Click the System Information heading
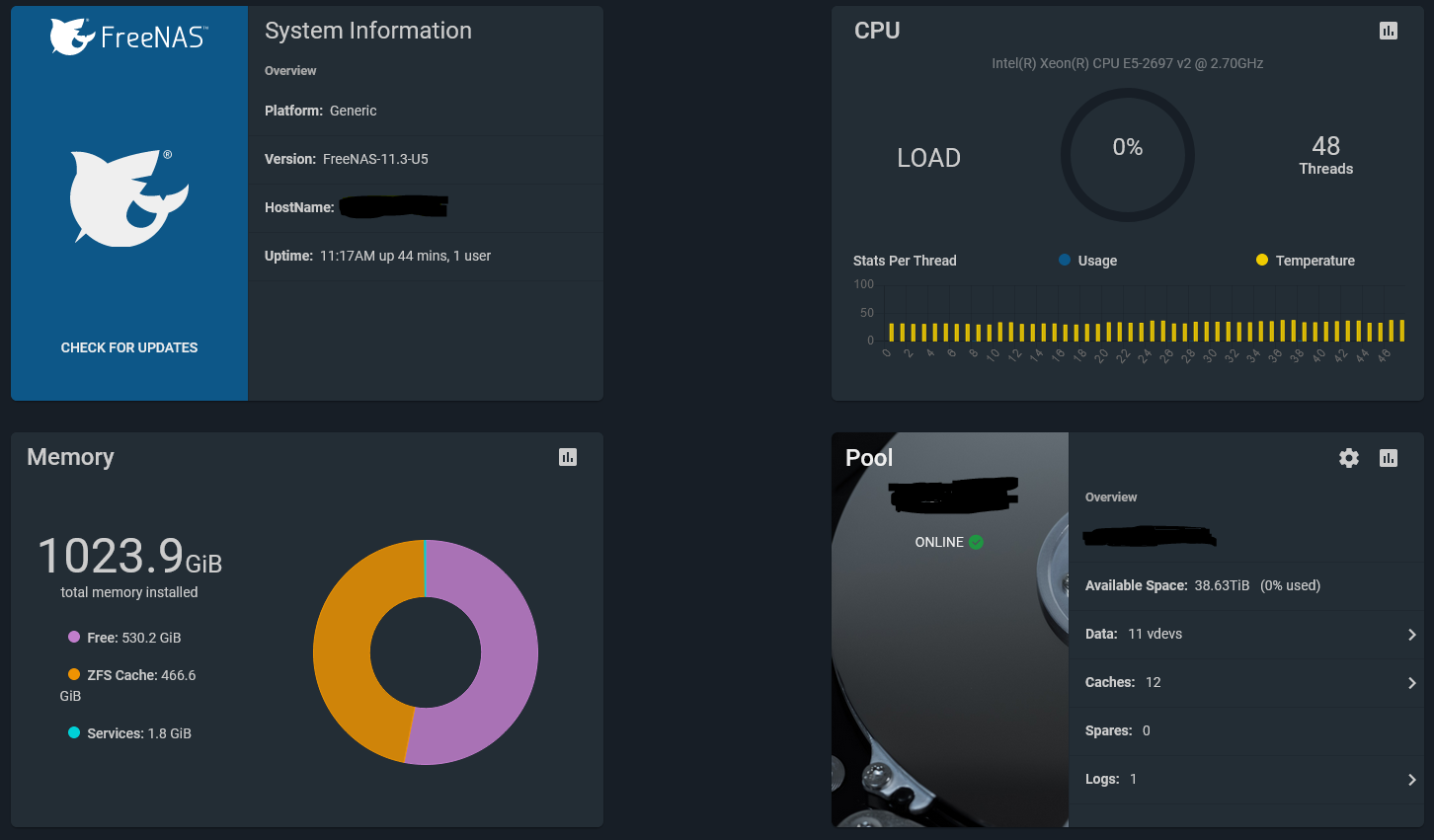1434x840 pixels. pyautogui.click(x=368, y=31)
